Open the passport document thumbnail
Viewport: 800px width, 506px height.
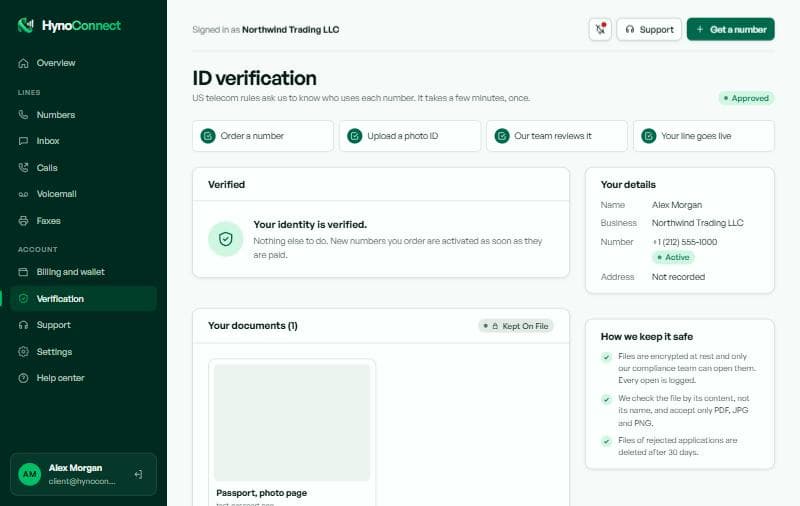(292, 422)
